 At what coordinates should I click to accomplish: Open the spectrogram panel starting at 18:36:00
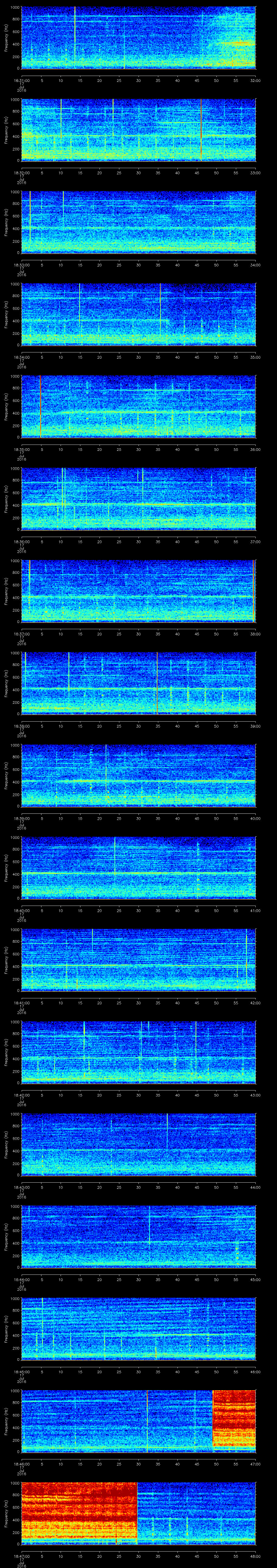[139, 499]
